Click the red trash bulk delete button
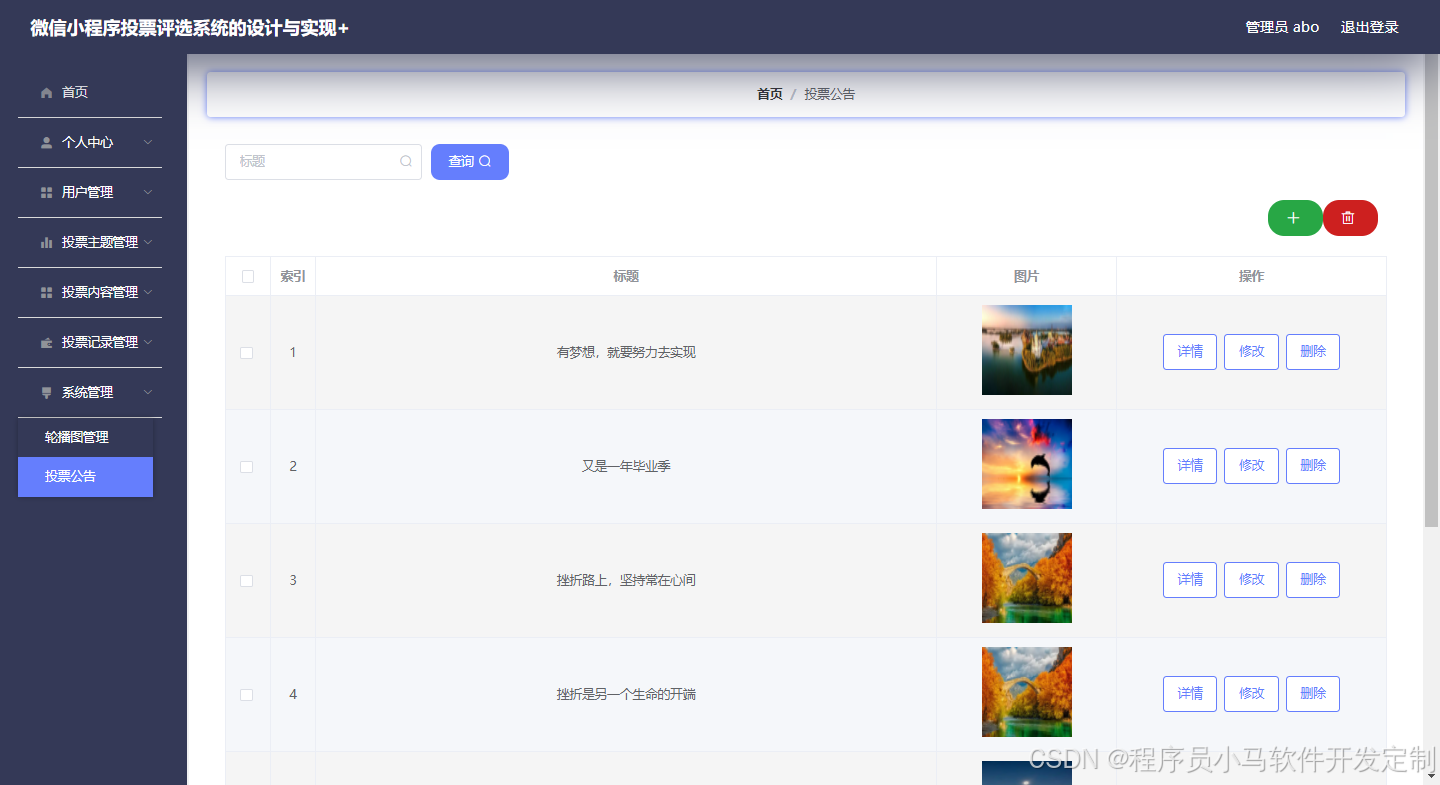 tap(1350, 218)
